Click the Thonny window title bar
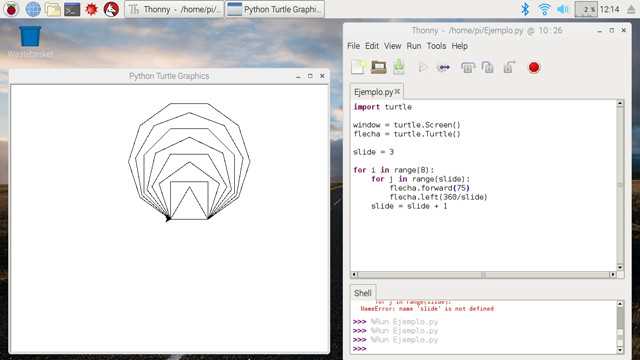The image size is (640, 360). tap(487, 31)
